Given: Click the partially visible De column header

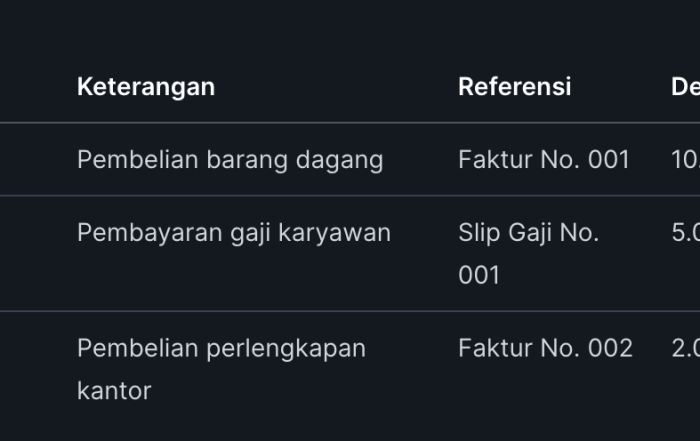Looking at the screenshot, I should point(685,87).
